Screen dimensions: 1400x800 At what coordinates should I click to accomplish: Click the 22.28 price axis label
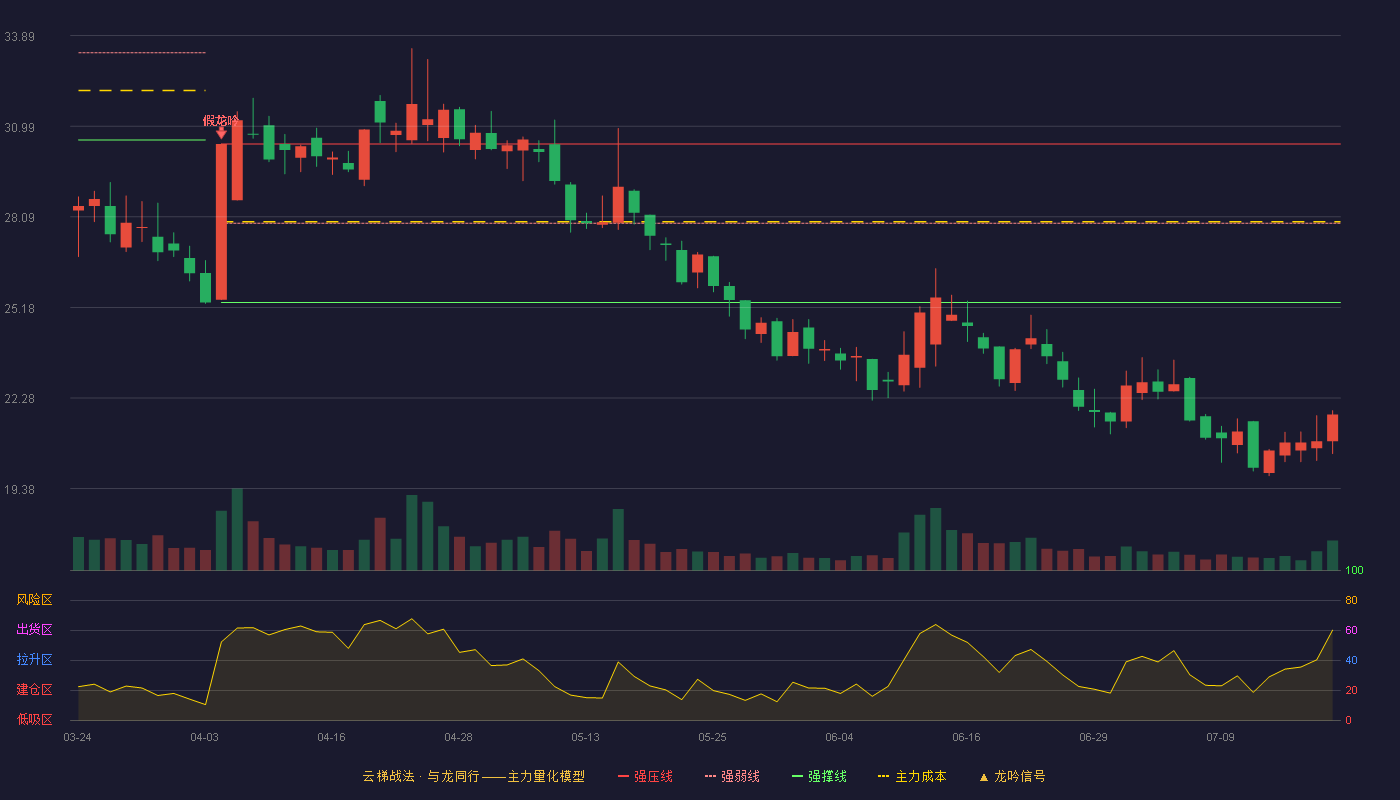coord(19,399)
